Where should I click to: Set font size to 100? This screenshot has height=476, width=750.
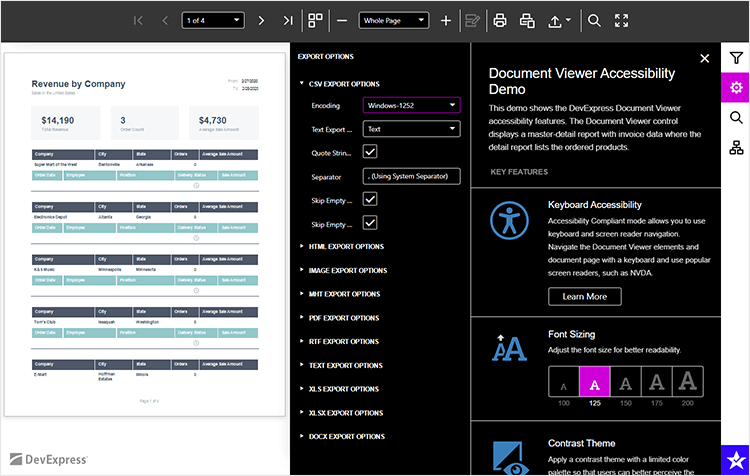coord(563,382)
